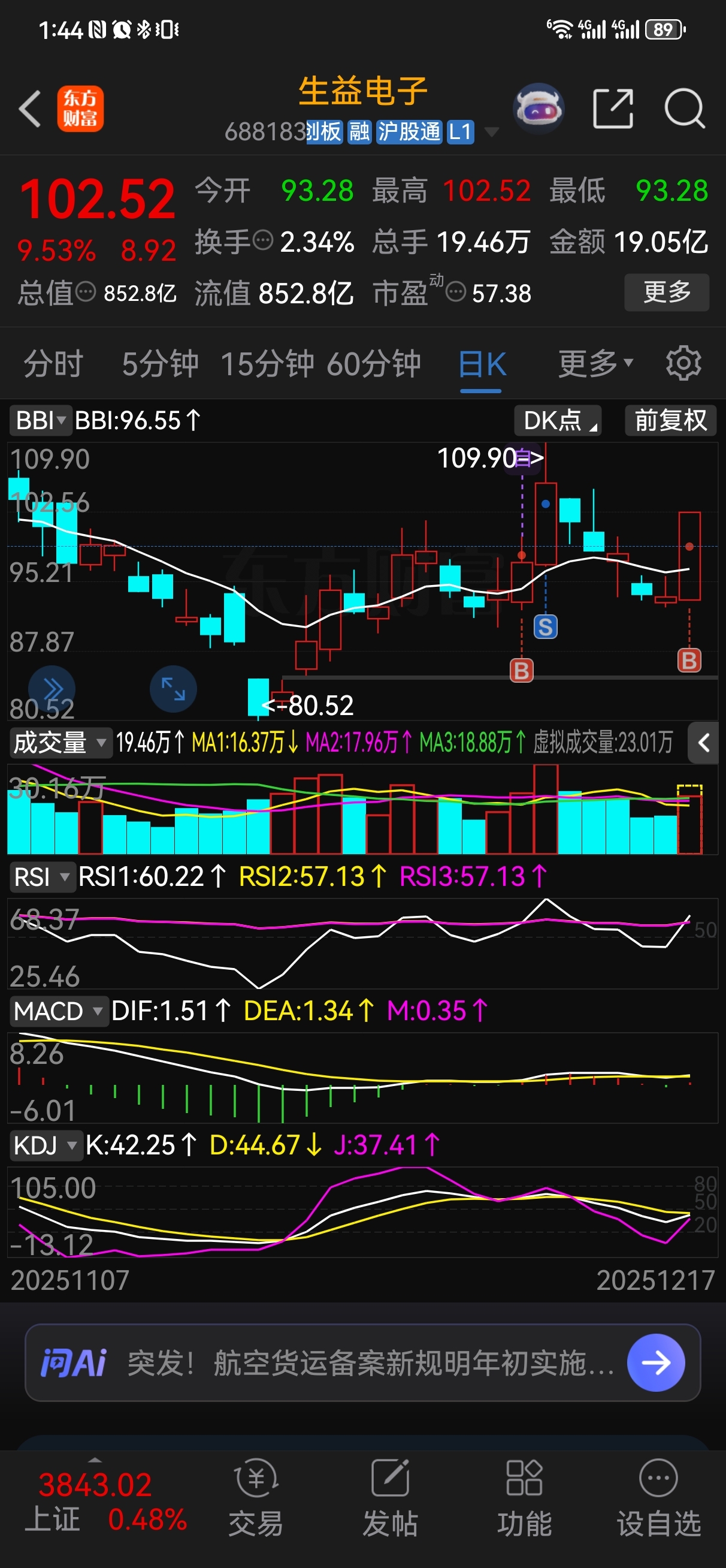
Task: Open the DK点 dropdown
Action: click(558, 420)
